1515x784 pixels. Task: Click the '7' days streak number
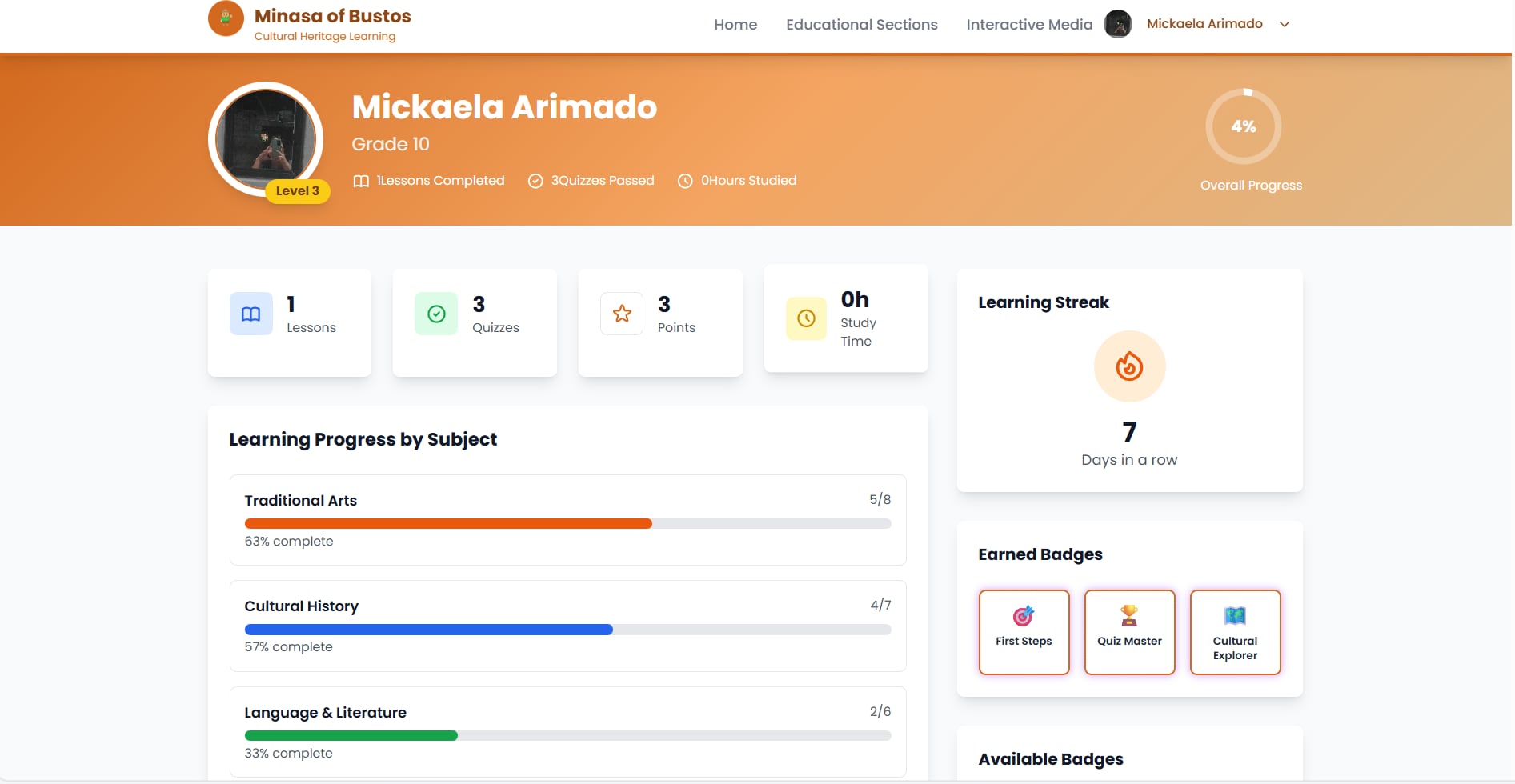coord(1129,432)
